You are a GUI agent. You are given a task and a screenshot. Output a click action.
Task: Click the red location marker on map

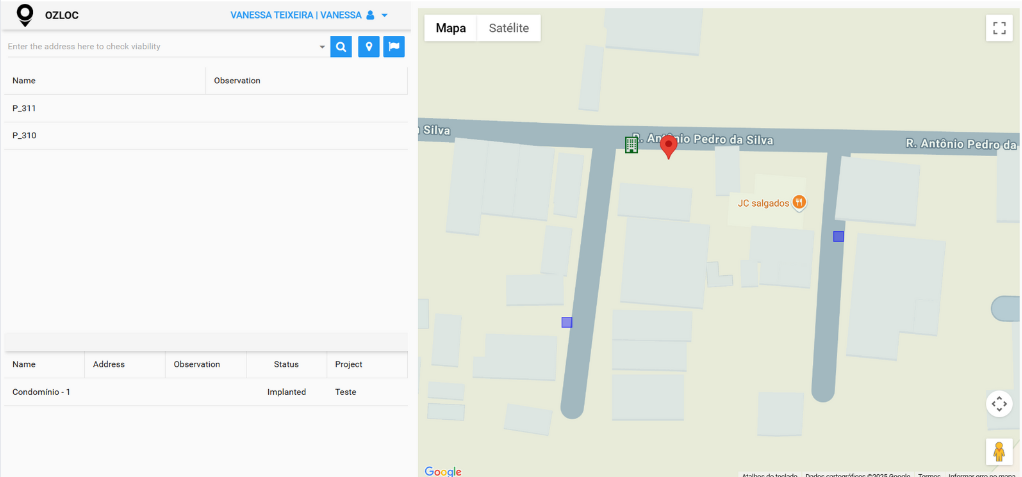[668, 147]
